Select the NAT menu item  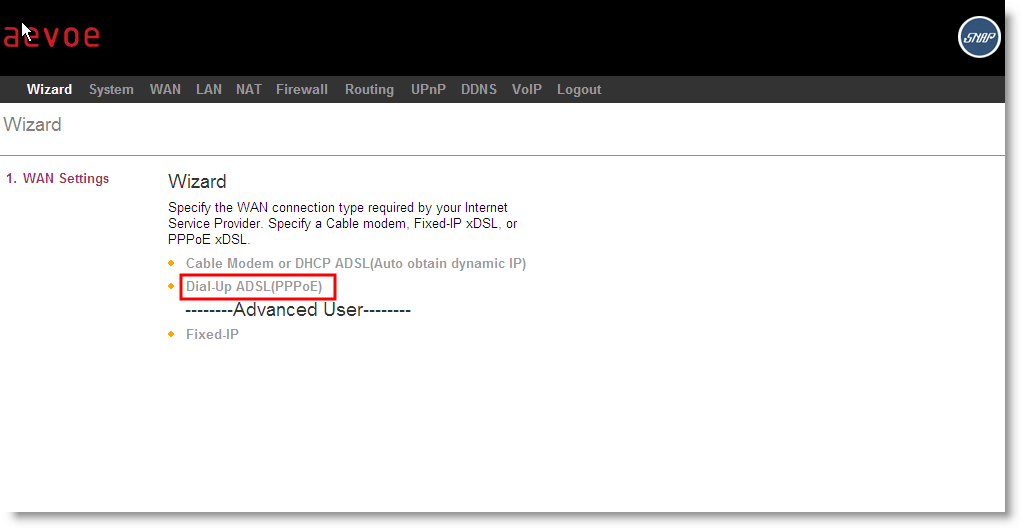[249, 90]
